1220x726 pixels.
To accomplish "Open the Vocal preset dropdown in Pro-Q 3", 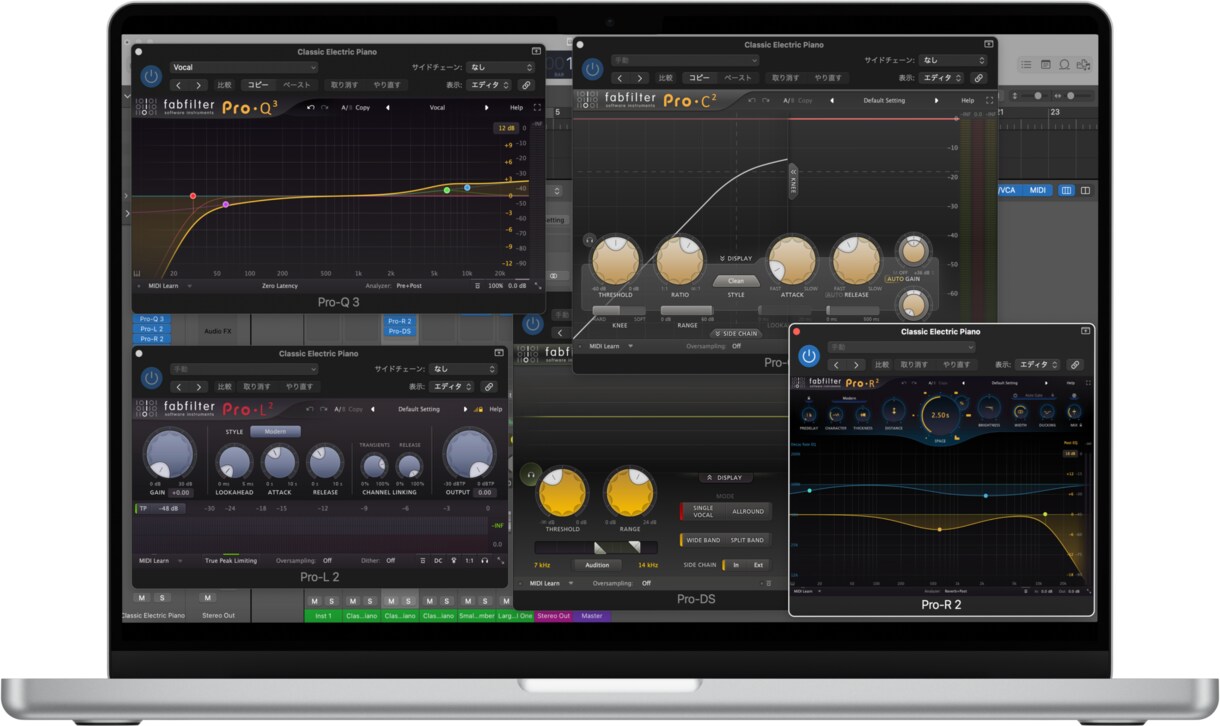I will (243, 68).
